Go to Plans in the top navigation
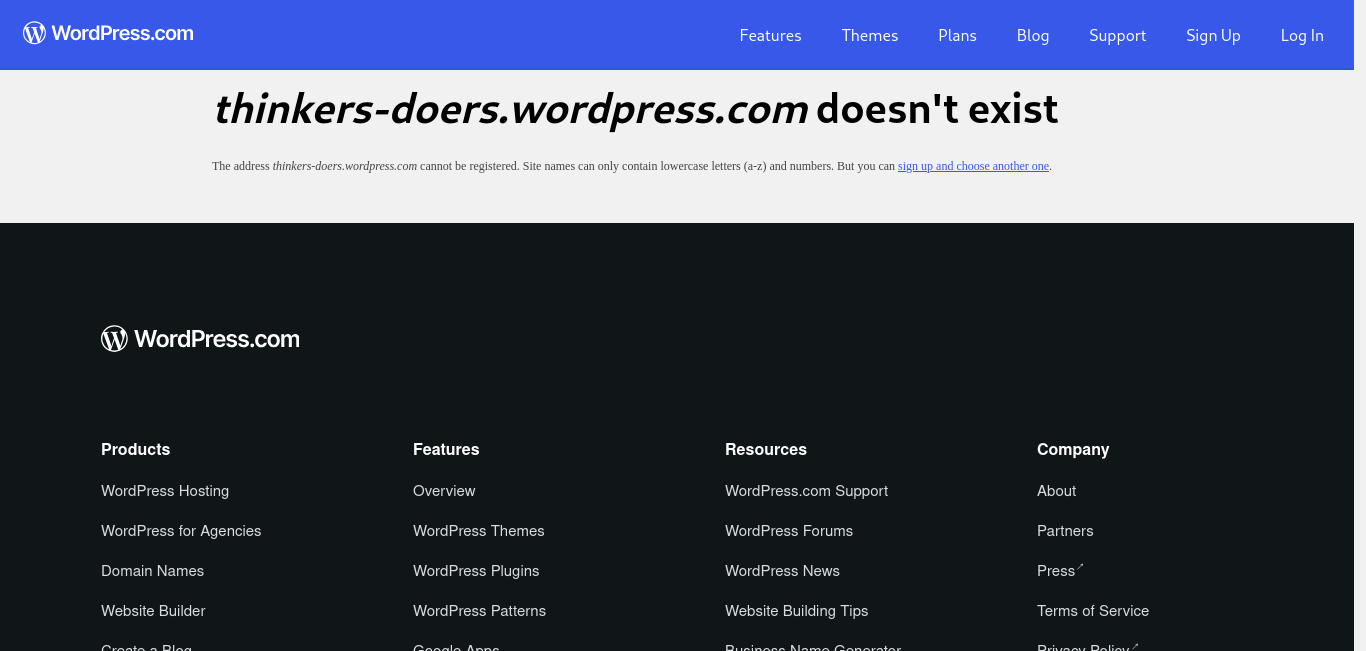 click(x=957, y=35)
